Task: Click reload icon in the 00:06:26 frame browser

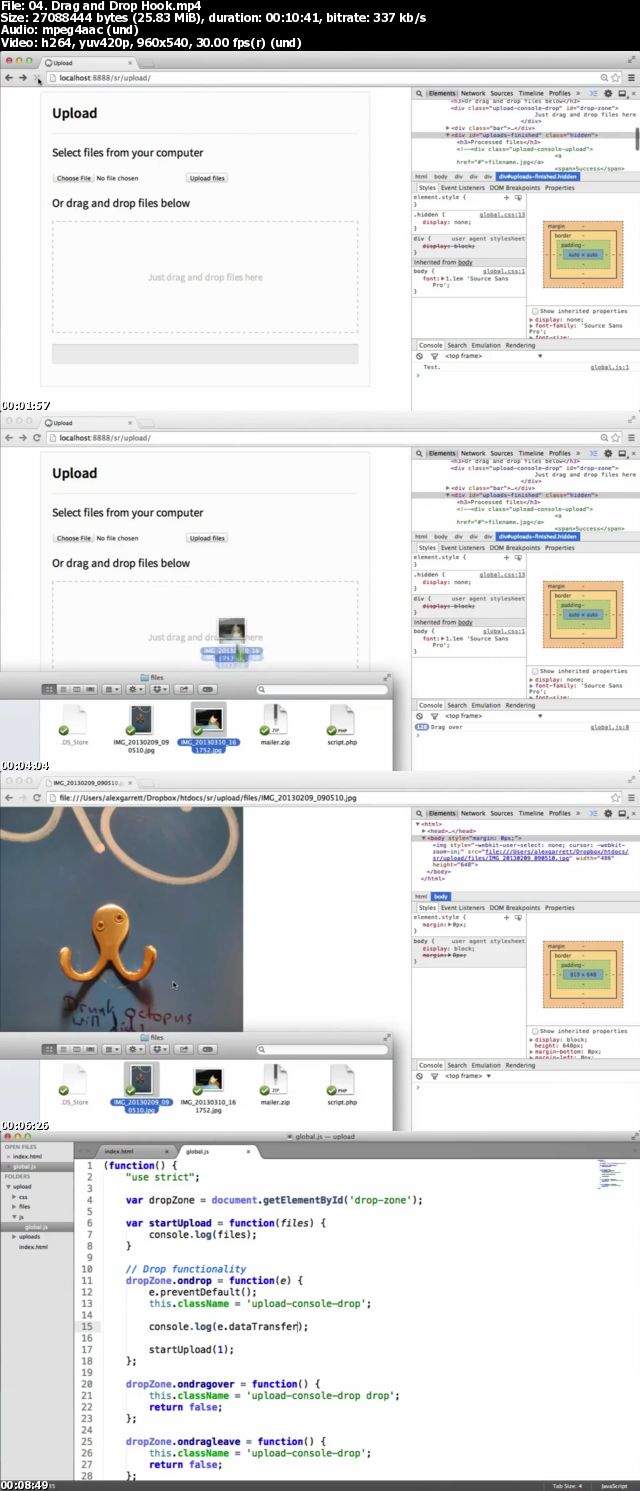Action: coord(37,797)
